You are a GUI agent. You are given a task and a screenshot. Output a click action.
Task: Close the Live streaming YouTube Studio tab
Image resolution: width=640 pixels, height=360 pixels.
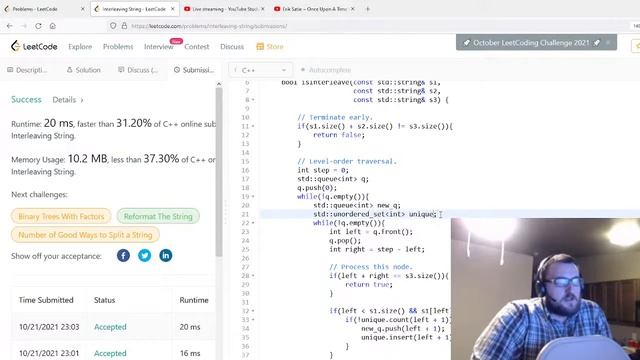tap(262, 9)
